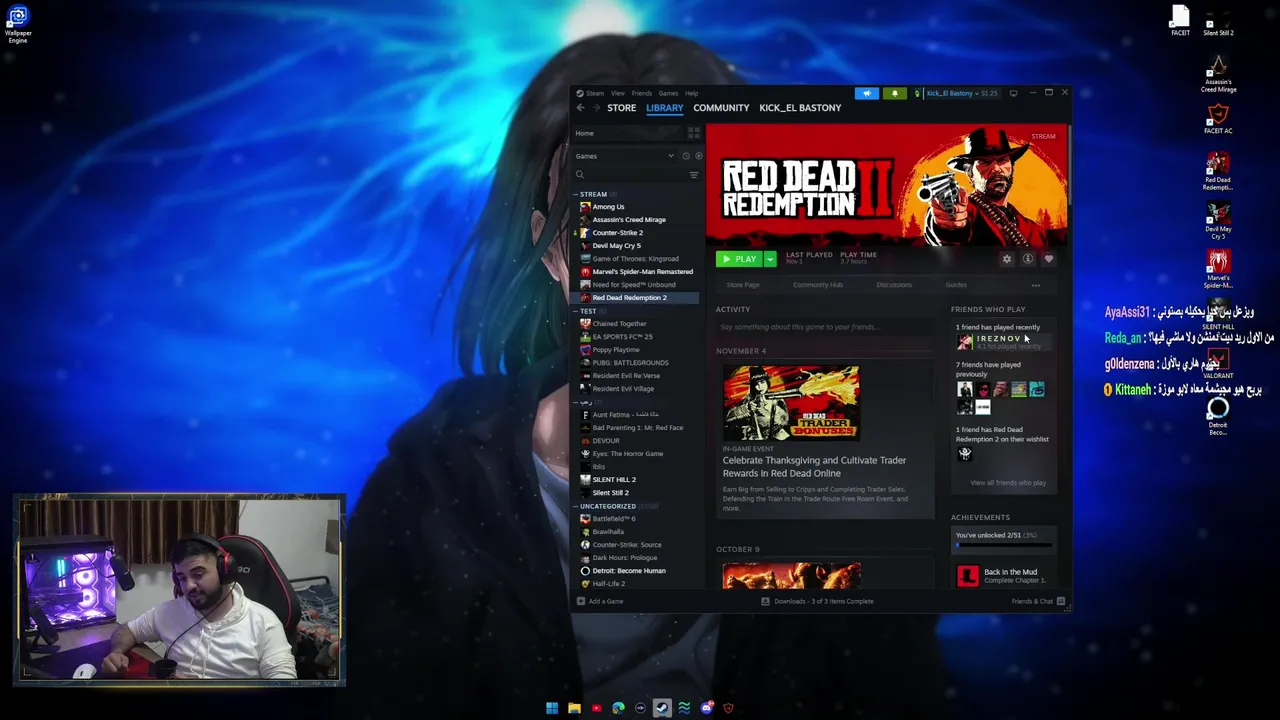Open the Guides link
This screenshot has height=720, width=1280.
[956, 285]
